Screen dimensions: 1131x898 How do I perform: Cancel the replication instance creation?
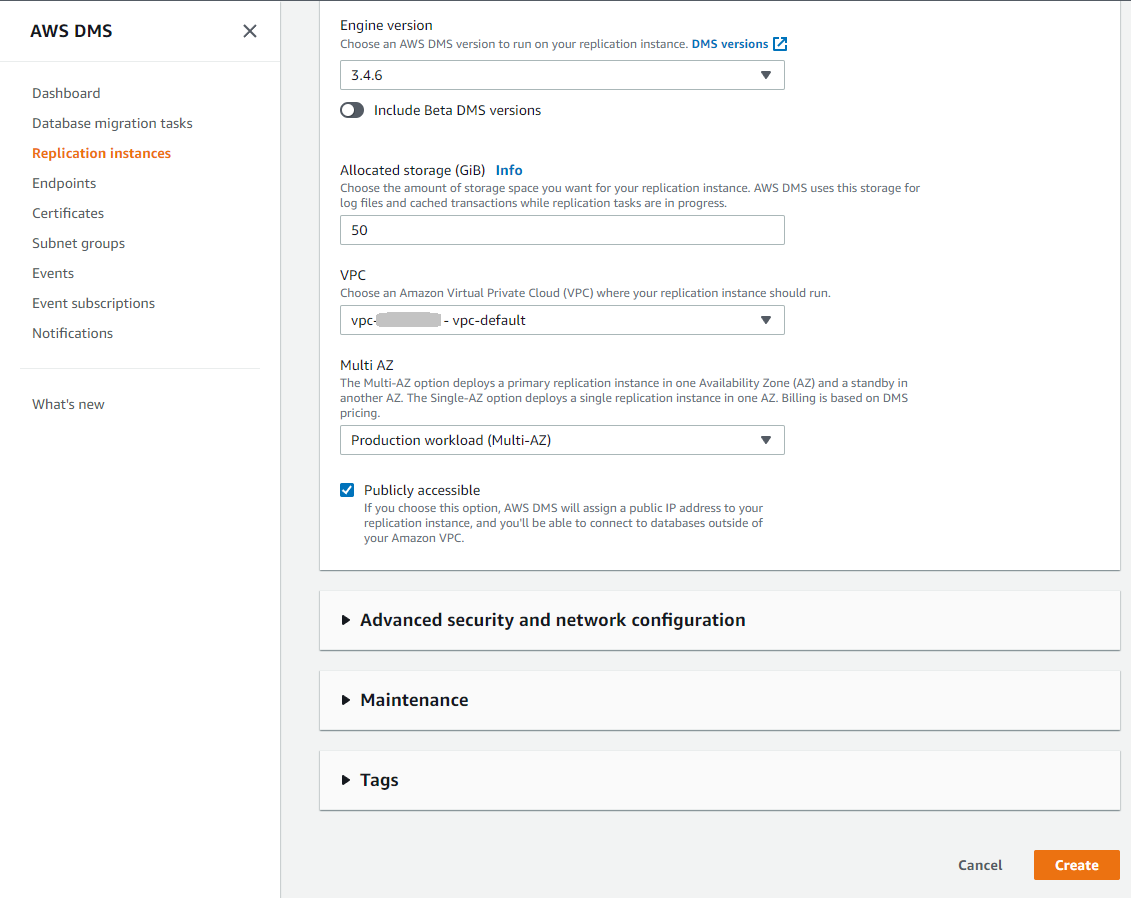(x=980, y=865)
